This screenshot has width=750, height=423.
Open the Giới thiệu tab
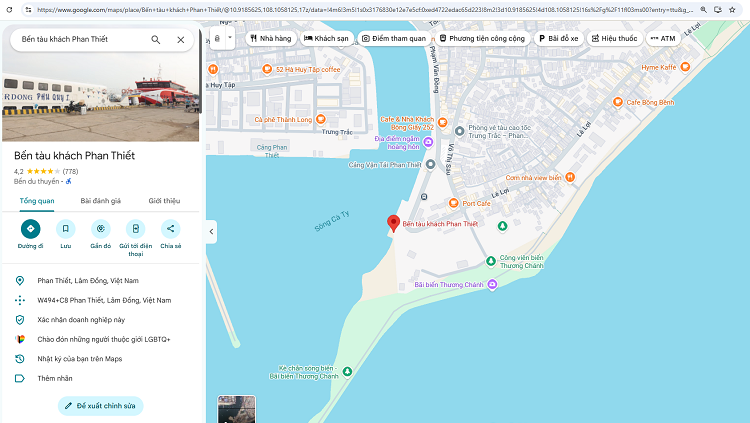pyautogui.click(x=164, y=201)
